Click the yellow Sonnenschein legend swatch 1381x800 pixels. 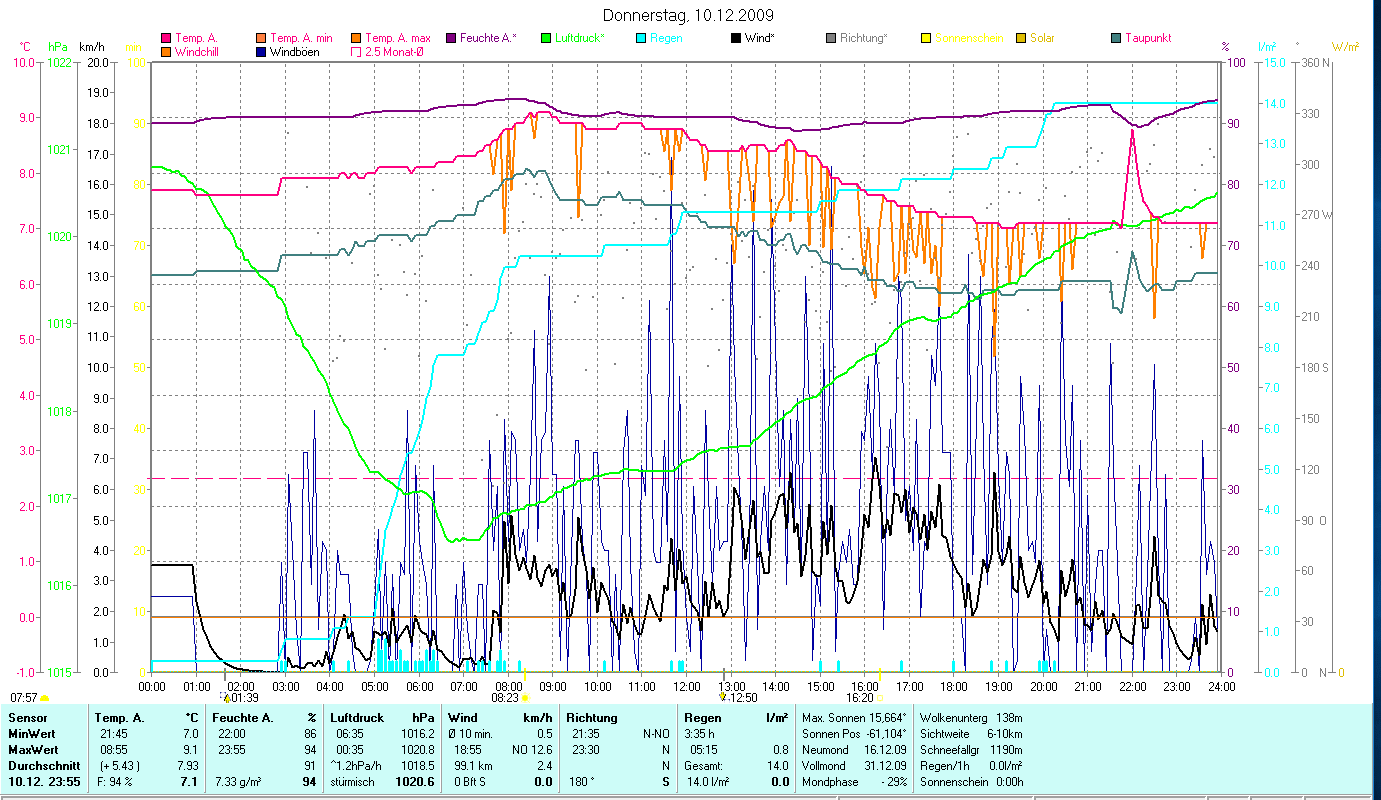(926, 38)
